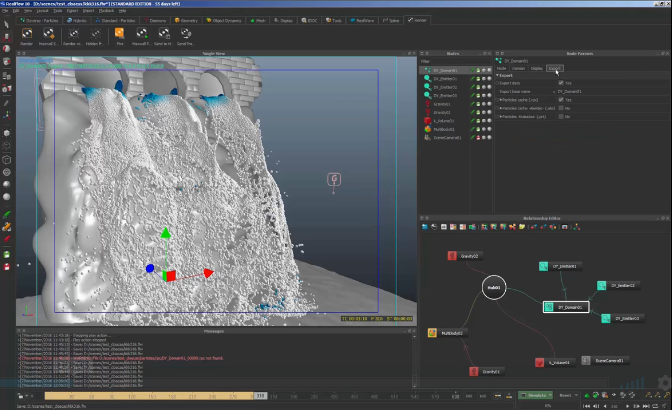
Task: Click the Render vi... shelf icon
Action: pos(73,34)
